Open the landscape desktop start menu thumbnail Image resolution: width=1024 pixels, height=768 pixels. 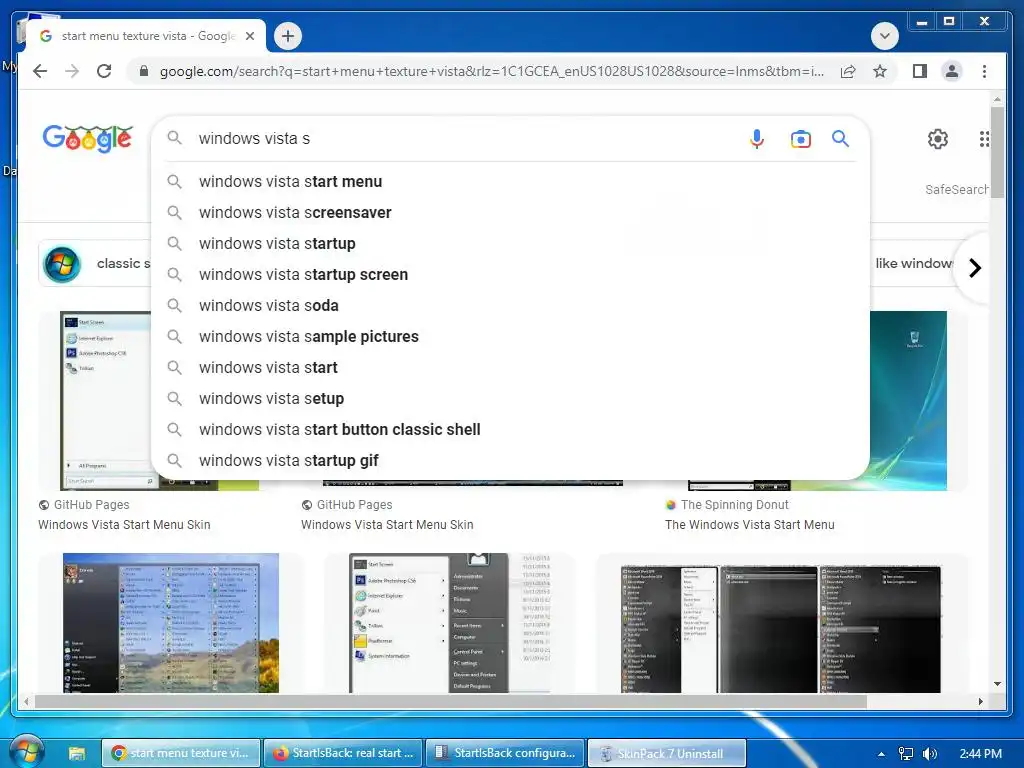point(170,623)
